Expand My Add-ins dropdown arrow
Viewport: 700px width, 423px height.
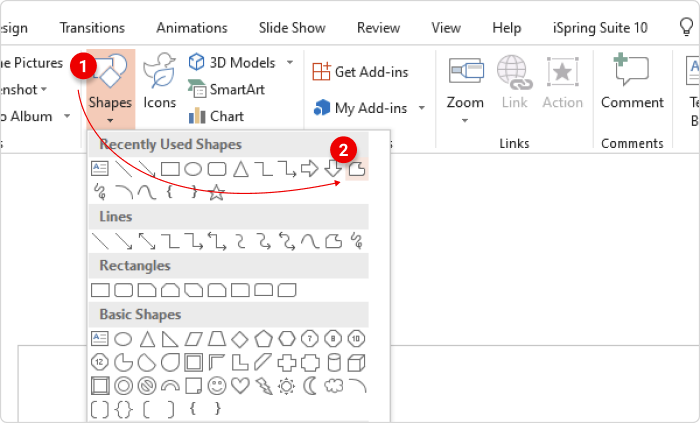(x=421, y=108)
